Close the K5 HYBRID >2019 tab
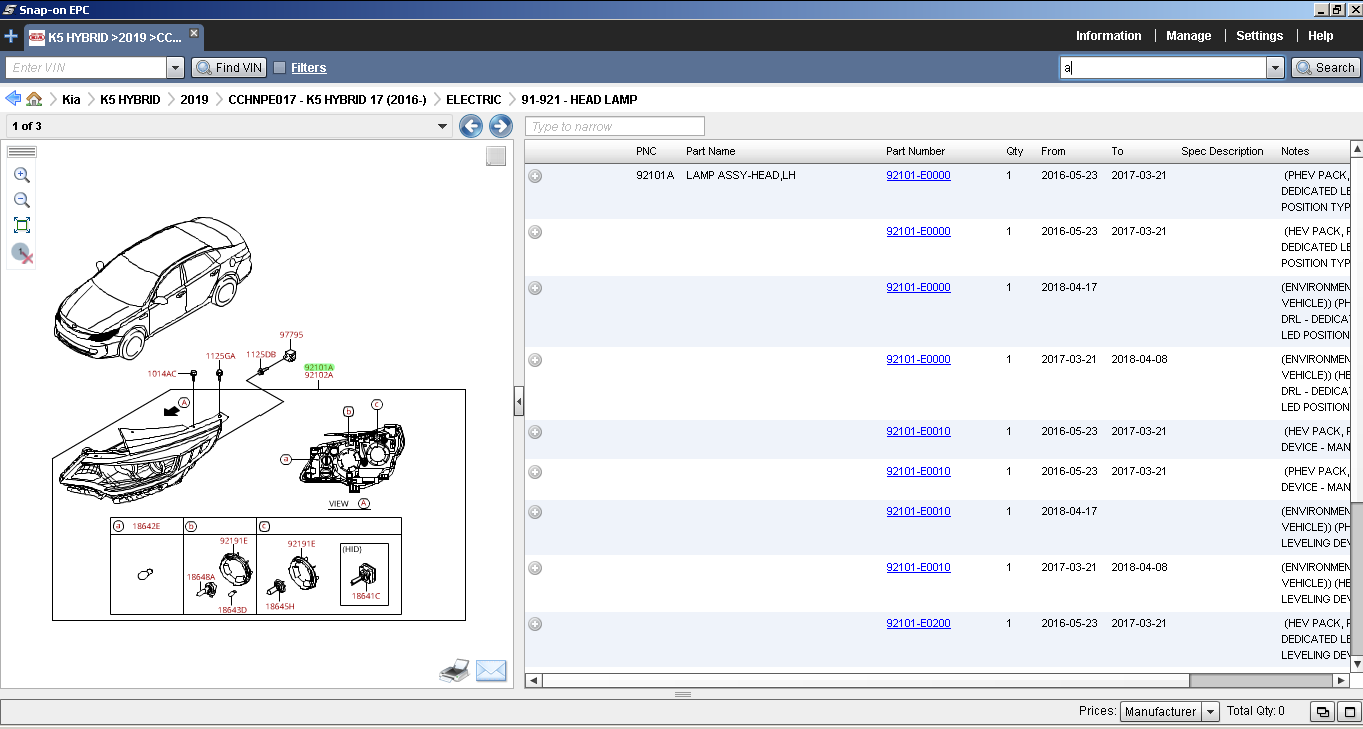 [x=194, y=33]
